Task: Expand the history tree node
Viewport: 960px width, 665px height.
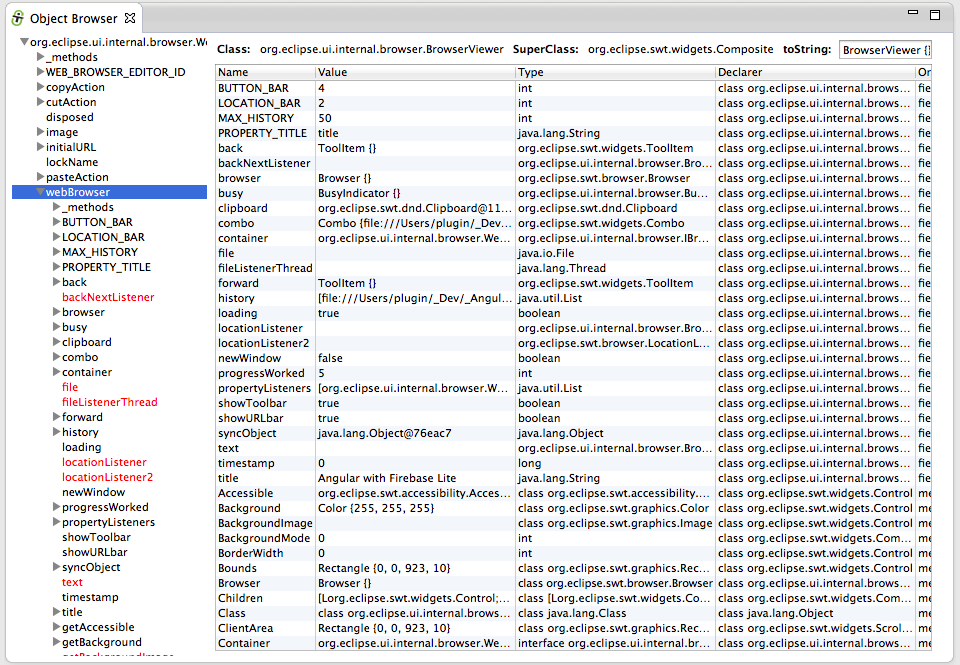Action: point(56,432)
